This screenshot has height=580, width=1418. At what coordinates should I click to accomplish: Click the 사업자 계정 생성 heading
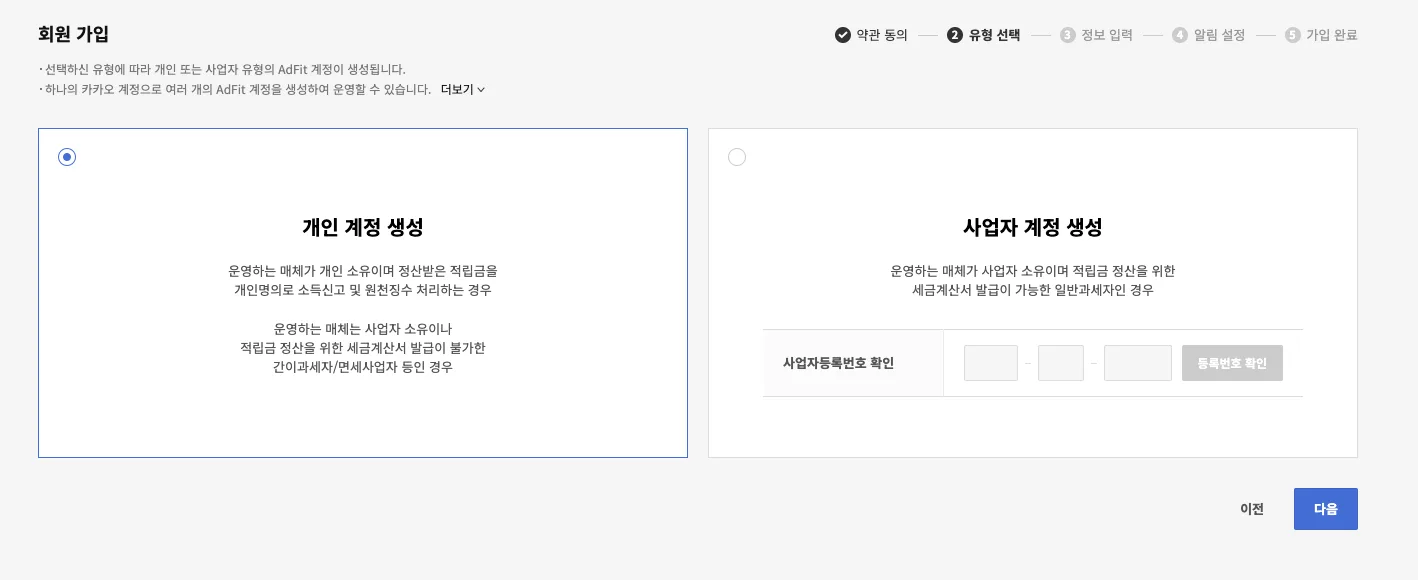[x=1033, y=227]
